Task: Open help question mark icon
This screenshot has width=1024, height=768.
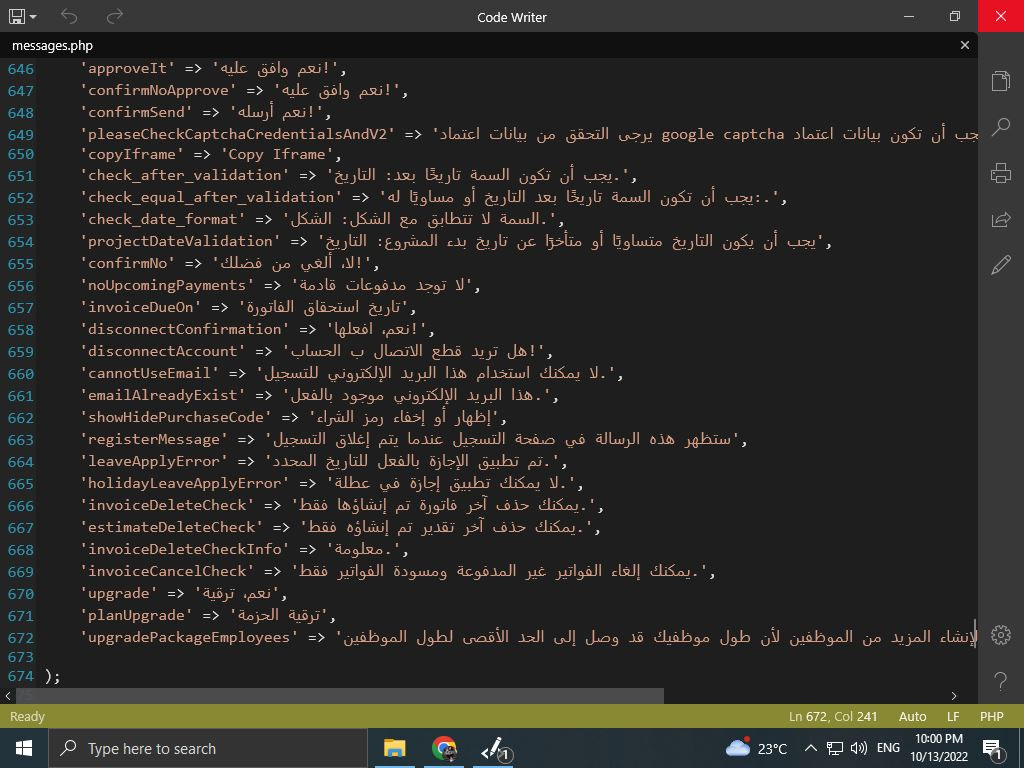Action: point(1000,681)
